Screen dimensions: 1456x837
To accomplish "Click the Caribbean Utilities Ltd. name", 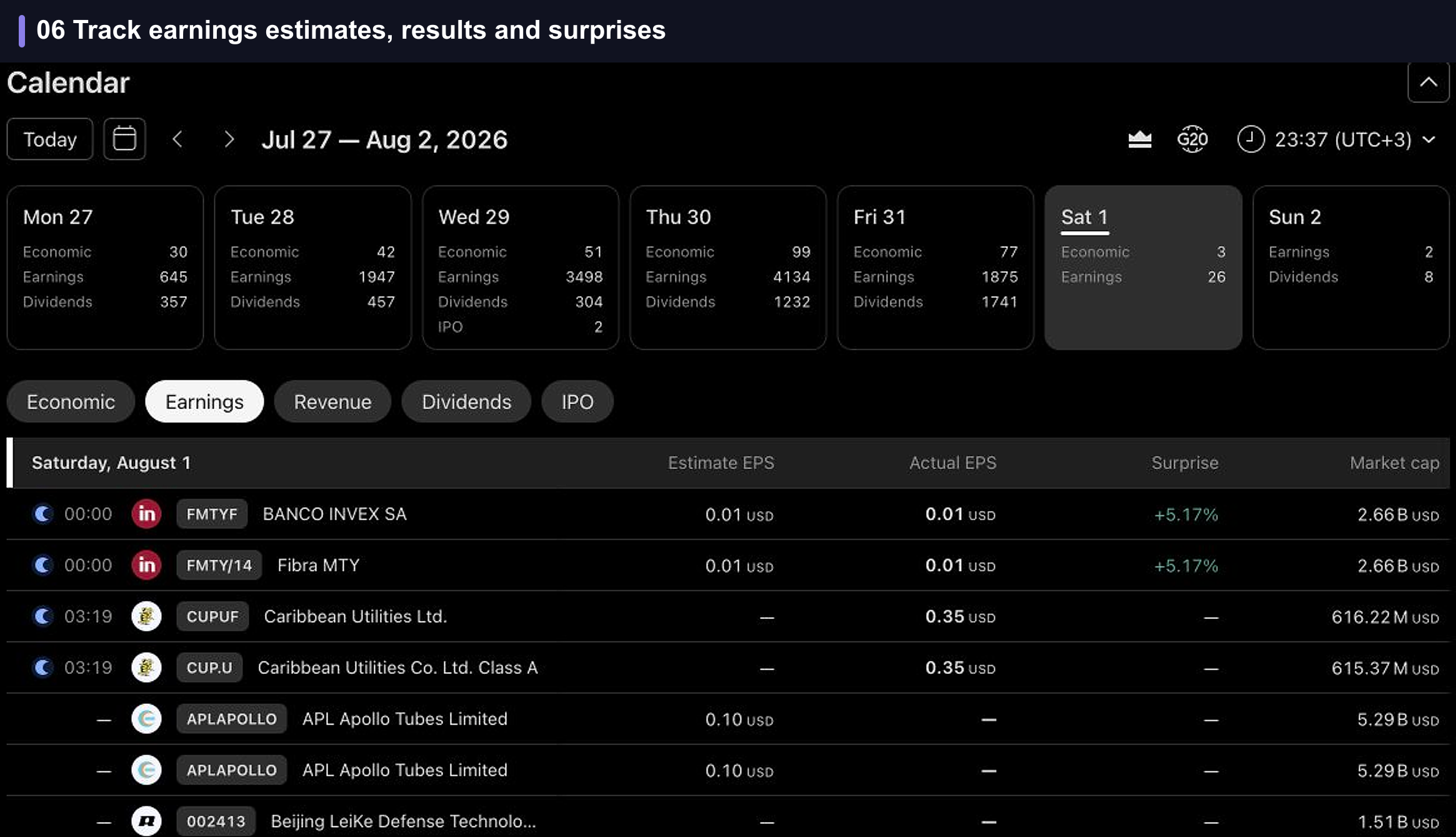I will pyautogui.click(x=355, y=617).
